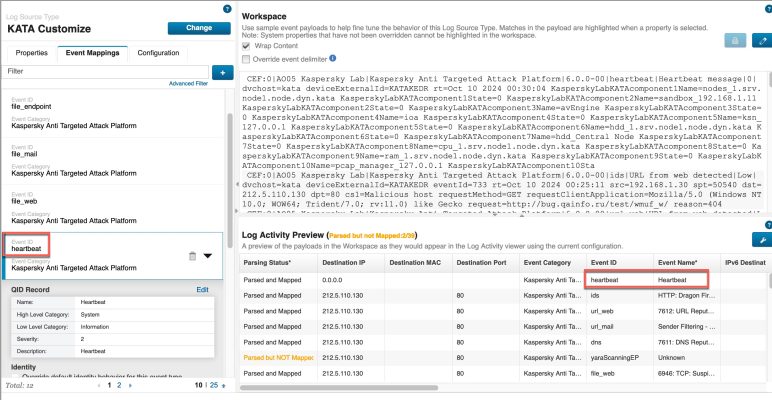Open help icon above Change button
This screenshot has height=400, width=772.
227,8
